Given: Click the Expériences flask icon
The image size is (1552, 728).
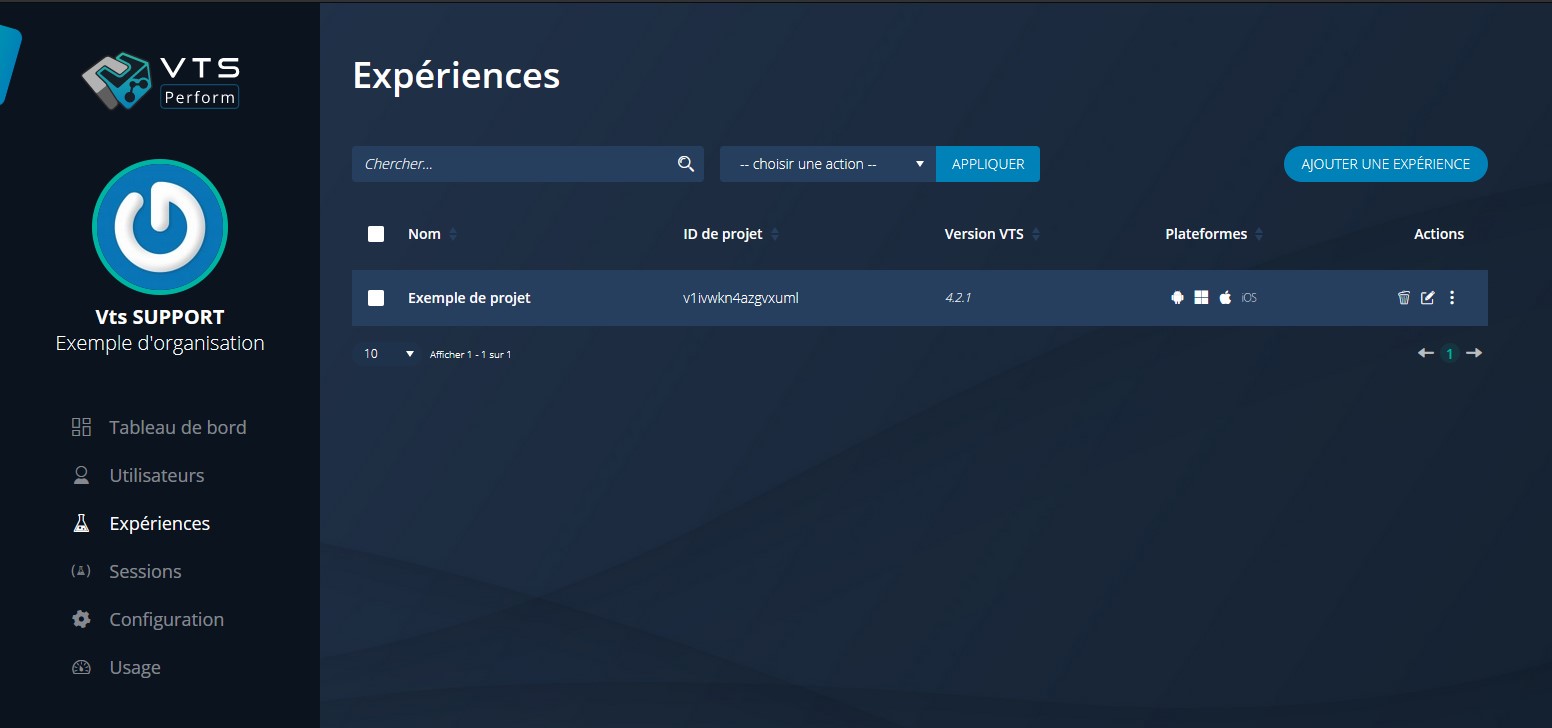Looking at the screenshot, I should pyautogui.click(x=82, y=523).
